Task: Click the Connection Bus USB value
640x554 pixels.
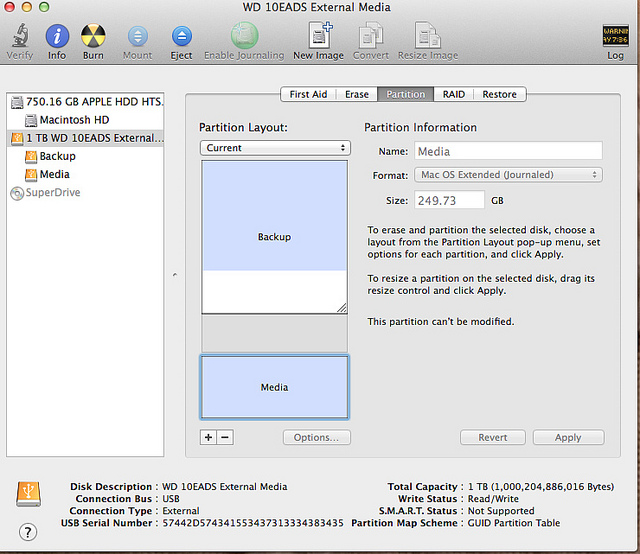Action: (x=171, y=499)
